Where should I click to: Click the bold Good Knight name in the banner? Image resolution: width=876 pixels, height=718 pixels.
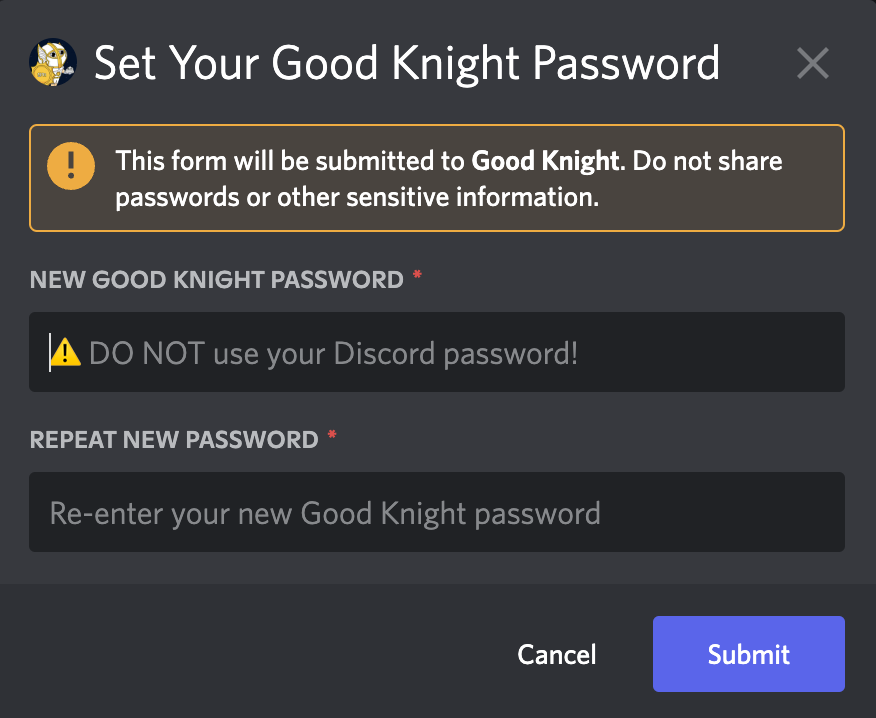(545, 161)
